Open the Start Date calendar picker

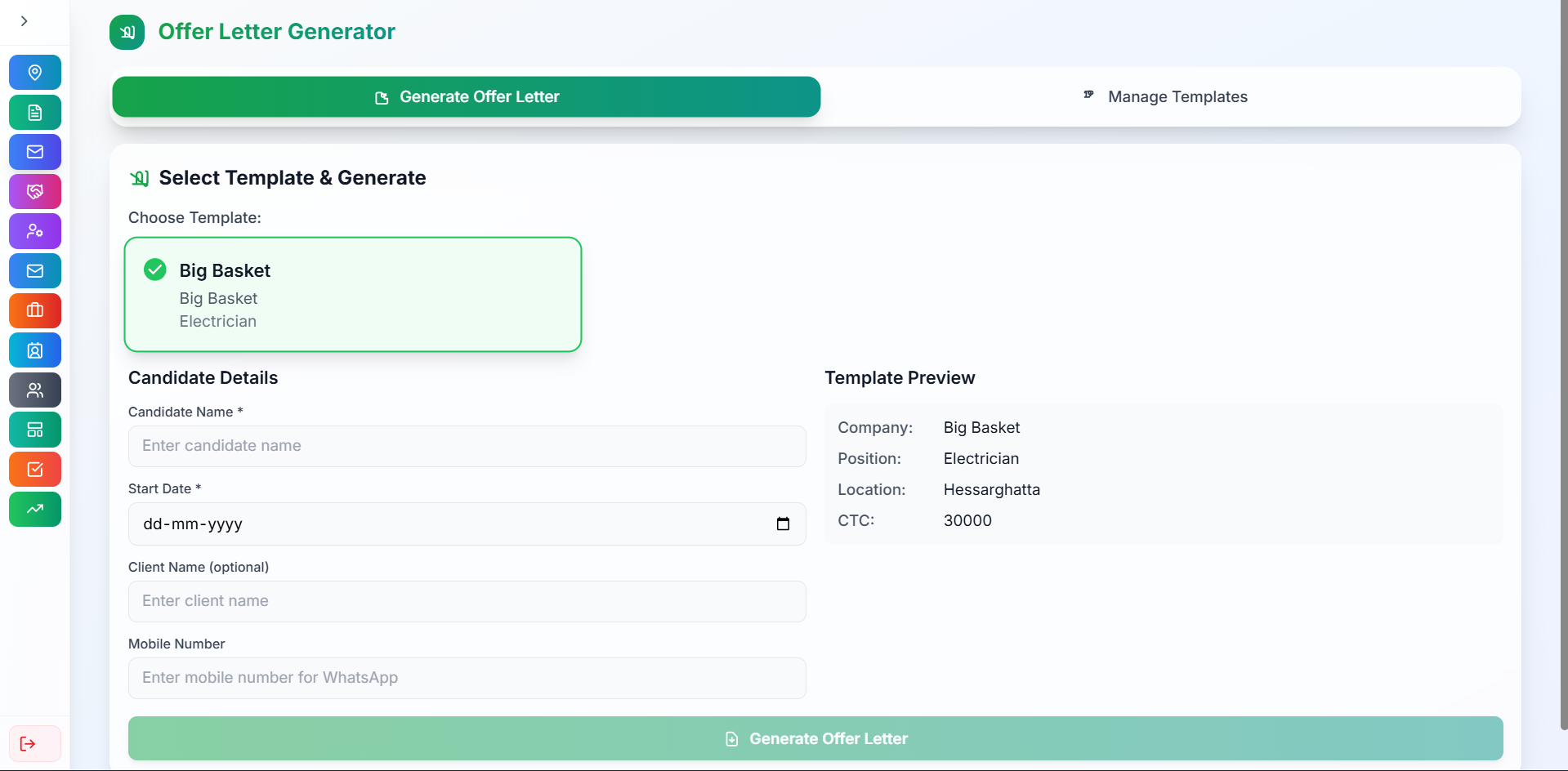click(x=783, y=524)
